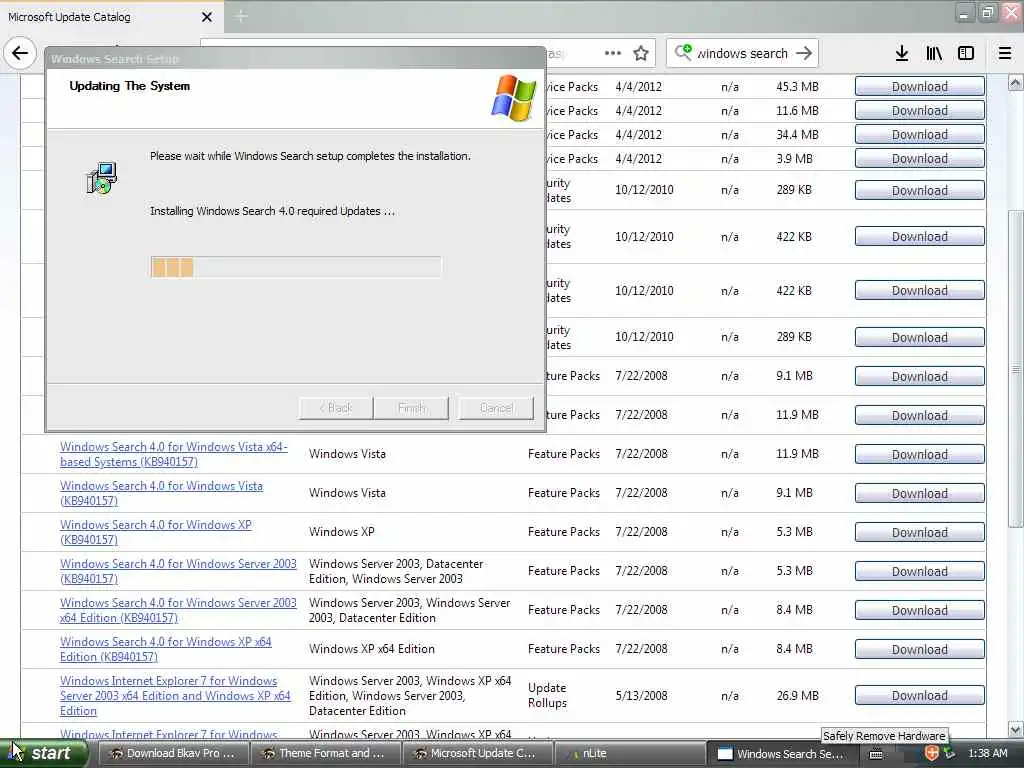Open the Windows Start menu

click(x=44, y=754)
